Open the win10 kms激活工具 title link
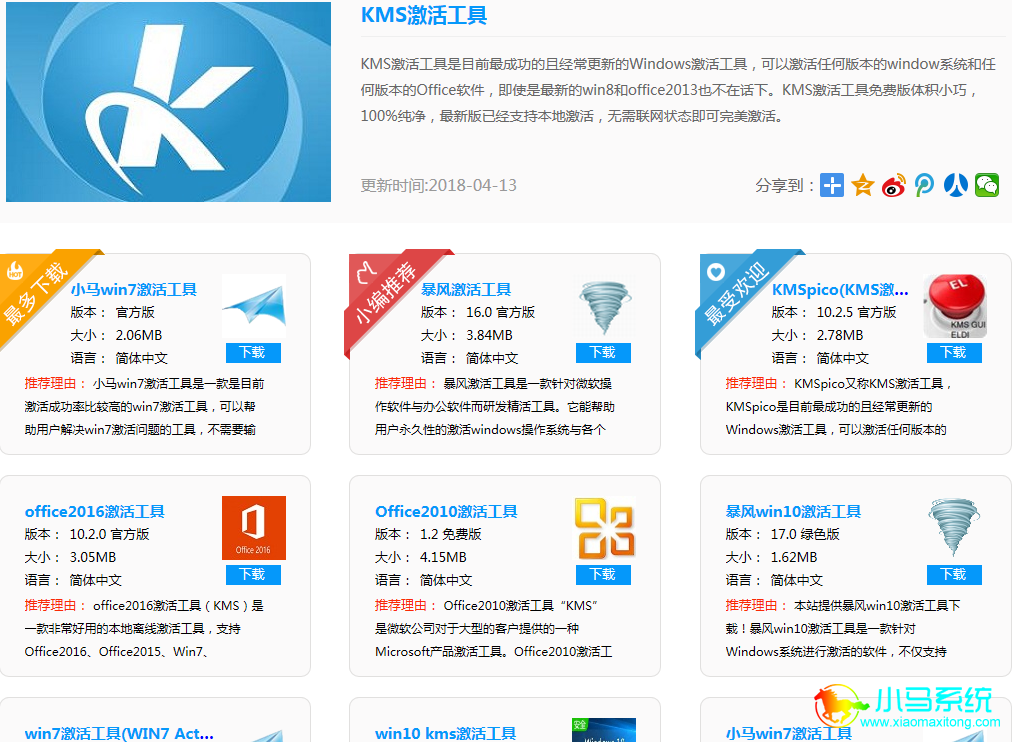The image size is (1012, 742). tap(446, 734)
